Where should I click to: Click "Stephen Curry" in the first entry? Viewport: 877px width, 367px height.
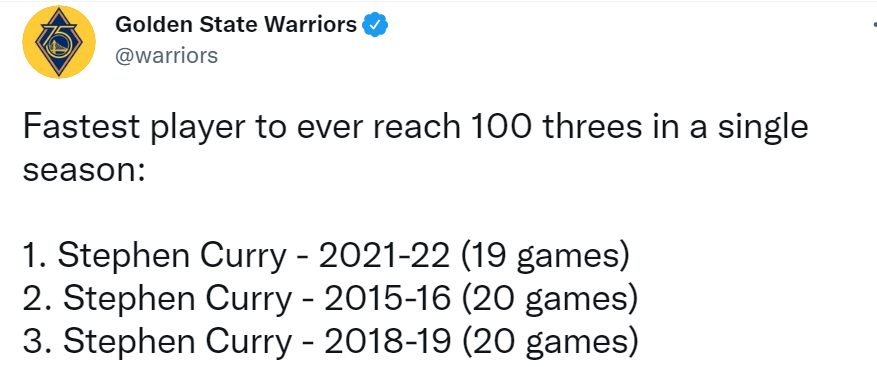tap(172, 258)
